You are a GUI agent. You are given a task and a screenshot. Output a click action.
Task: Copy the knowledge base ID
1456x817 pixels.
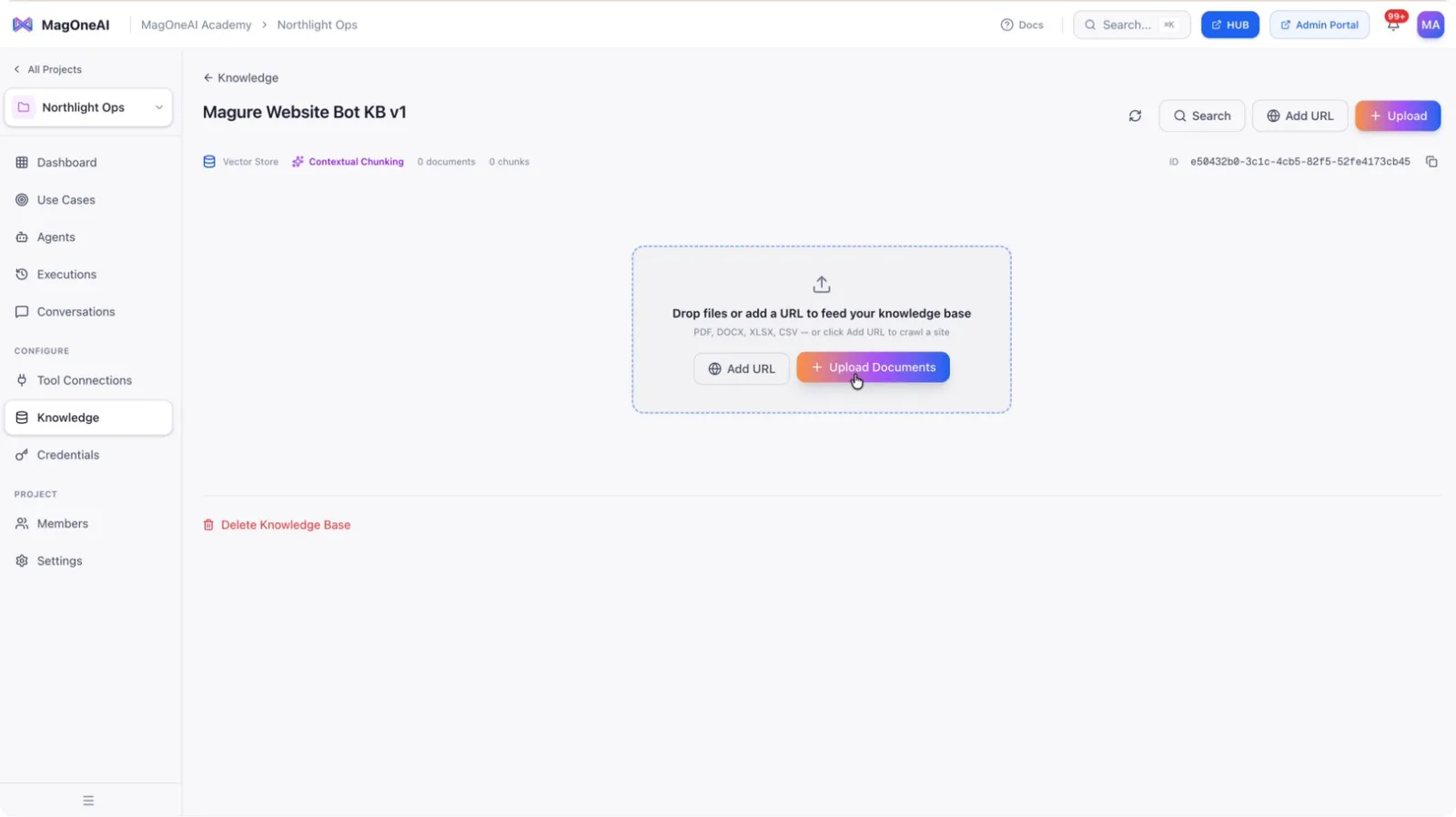pos(1431,162)
